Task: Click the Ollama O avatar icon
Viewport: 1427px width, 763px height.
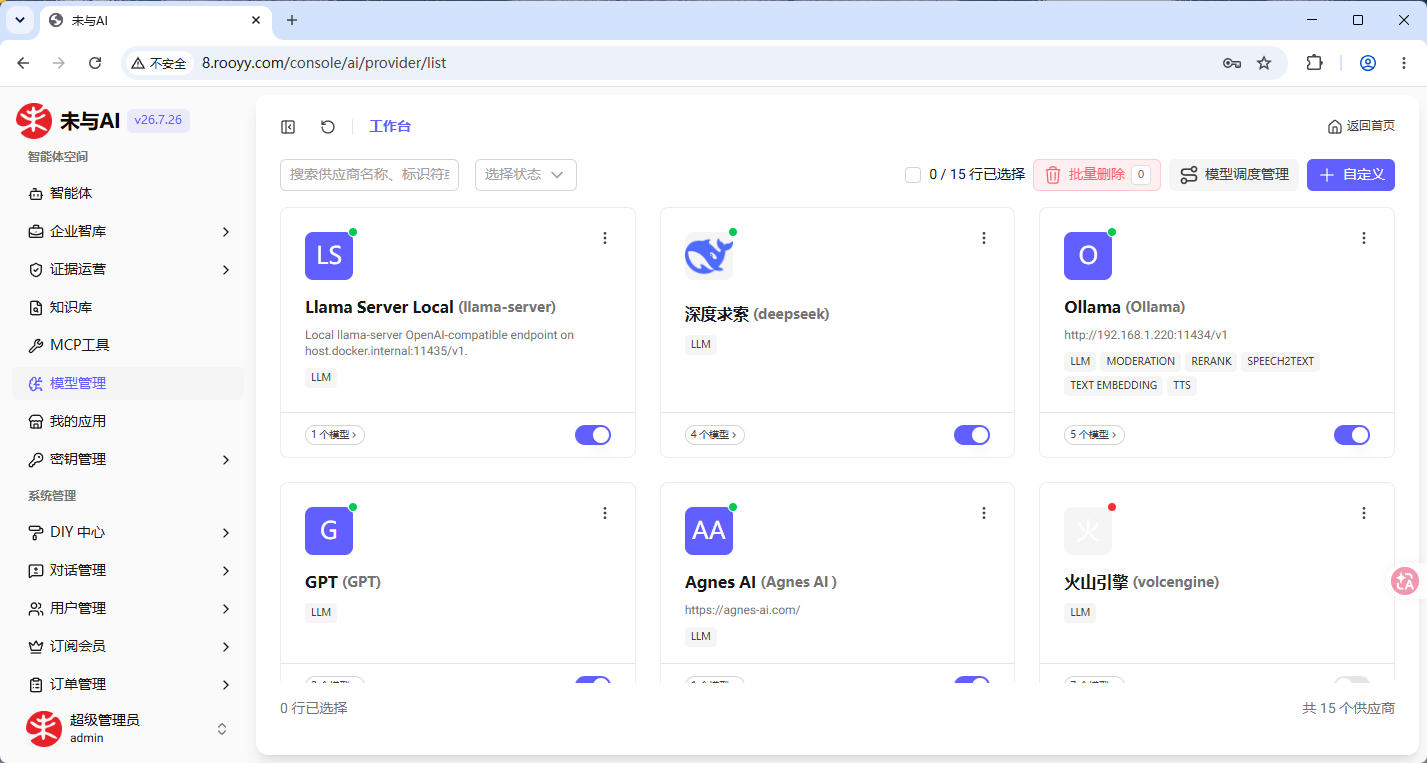Action: (1088, 256)
